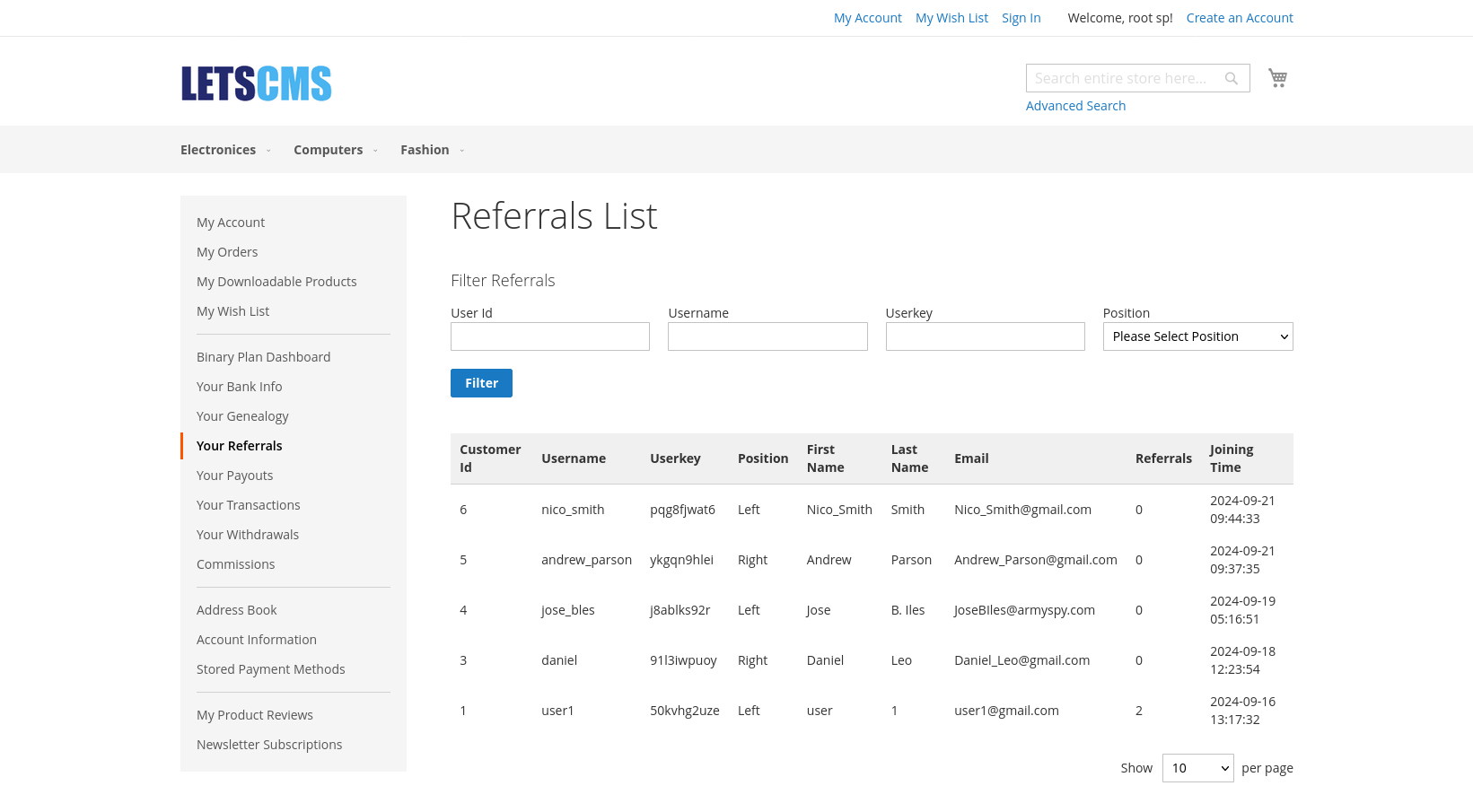
Task: Open the shopping cart icon
Action: point(1277,77)
